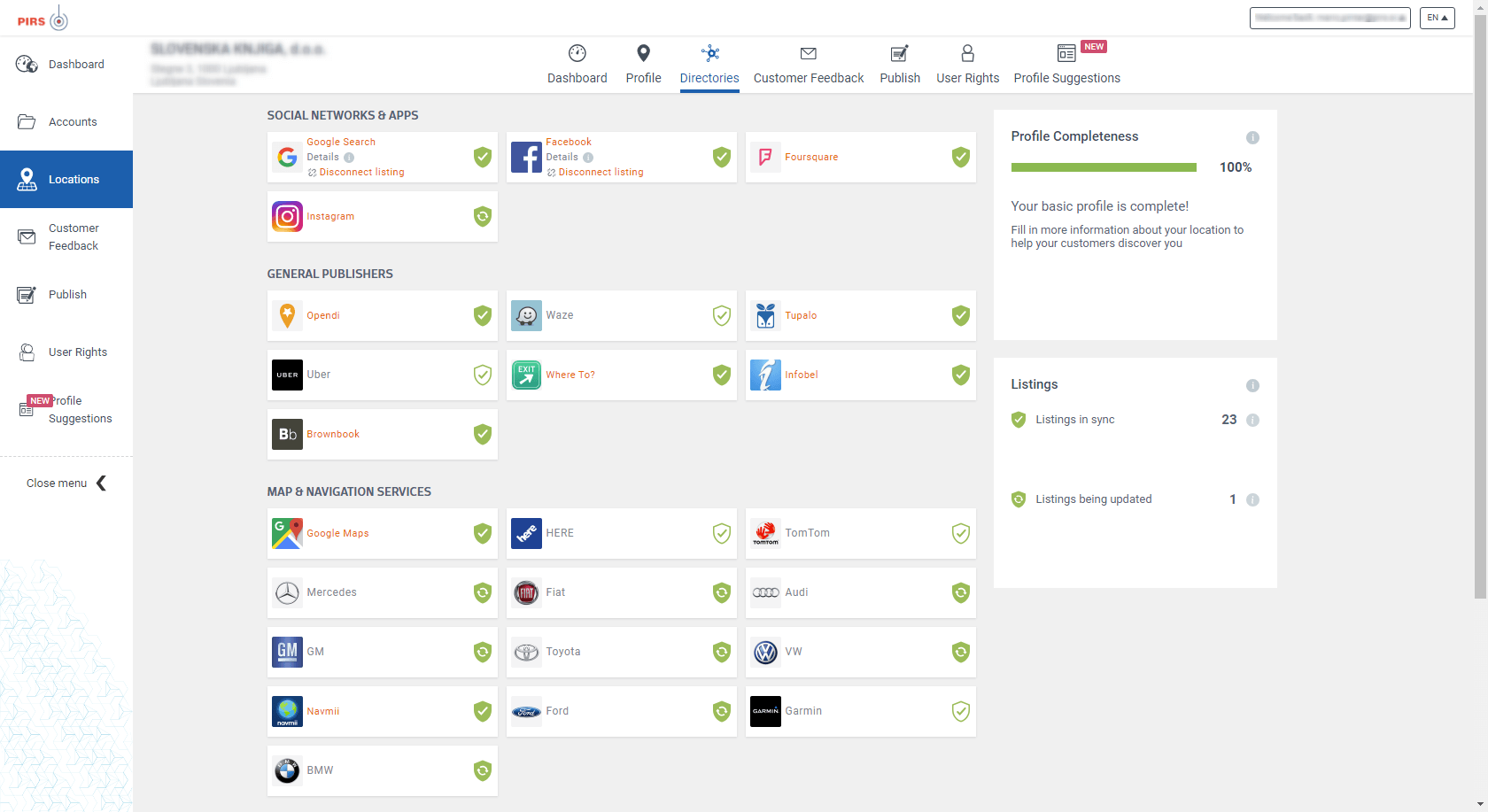
Task: Select the Uber directory logo
Action: (x=287, y=375)
